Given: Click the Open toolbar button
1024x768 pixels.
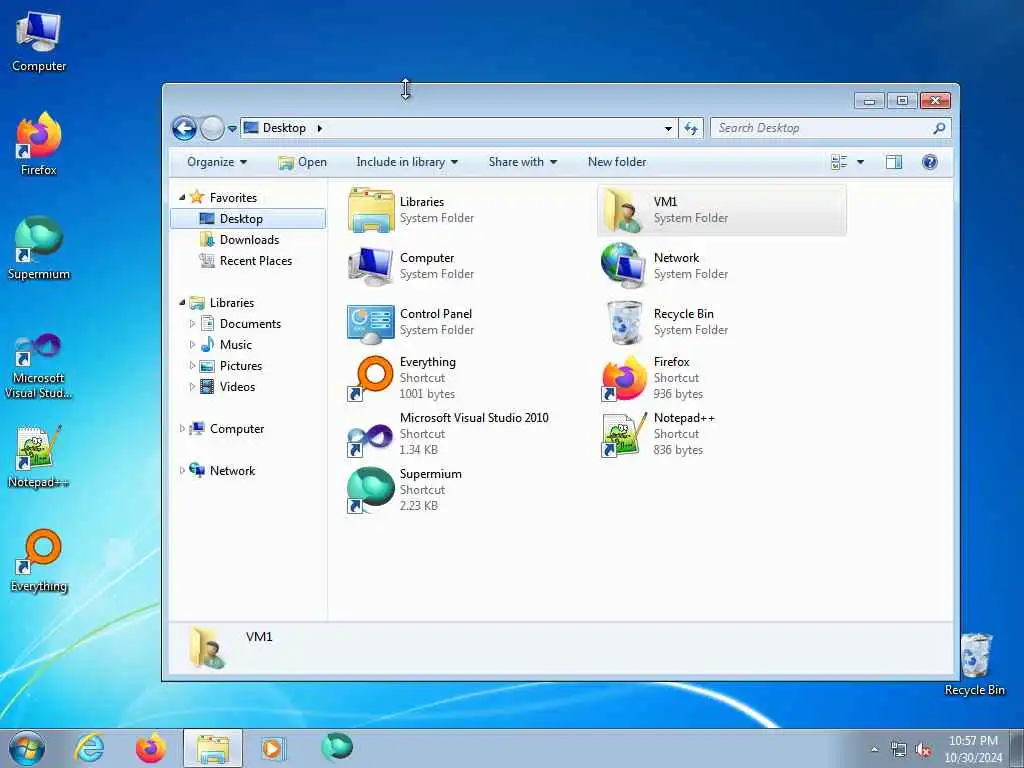Looking at the screenshot, I should tap(302, 162).
